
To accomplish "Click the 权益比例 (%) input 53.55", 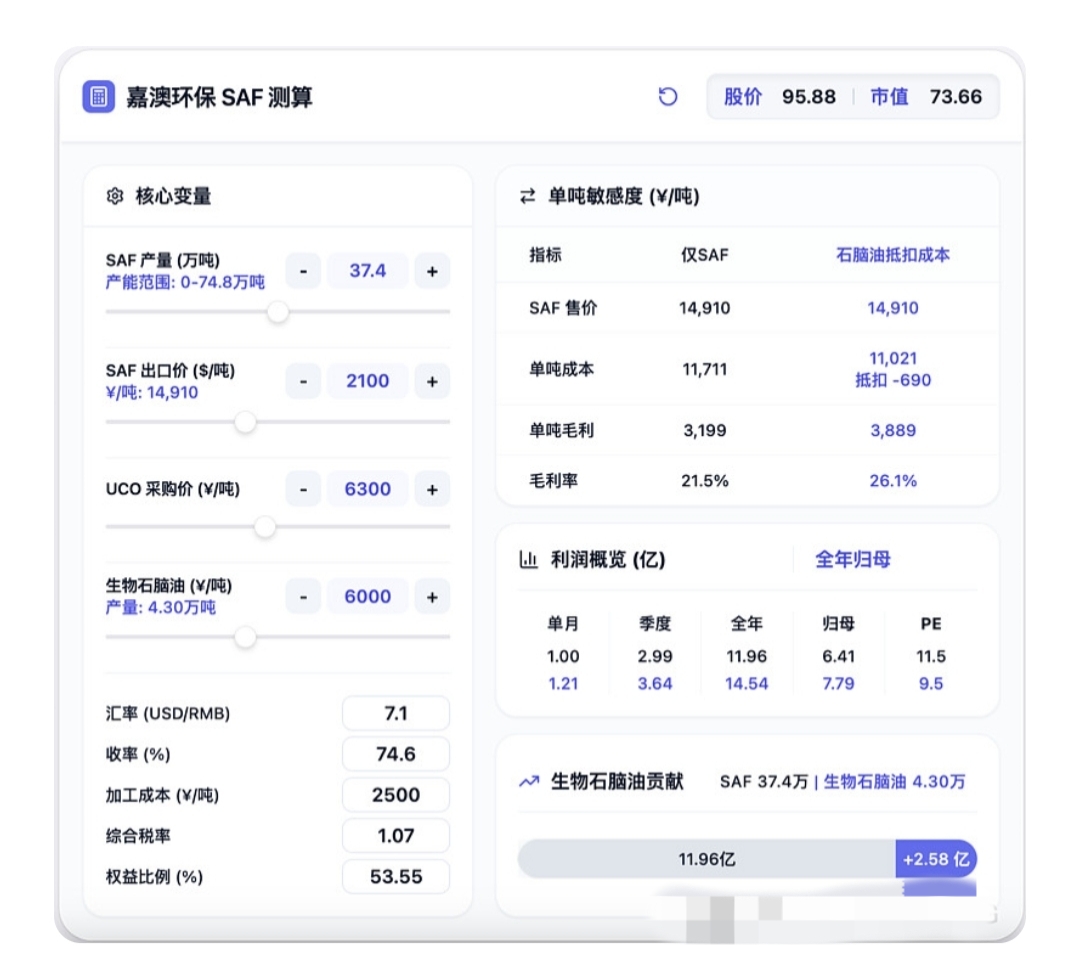I will 396,876.
